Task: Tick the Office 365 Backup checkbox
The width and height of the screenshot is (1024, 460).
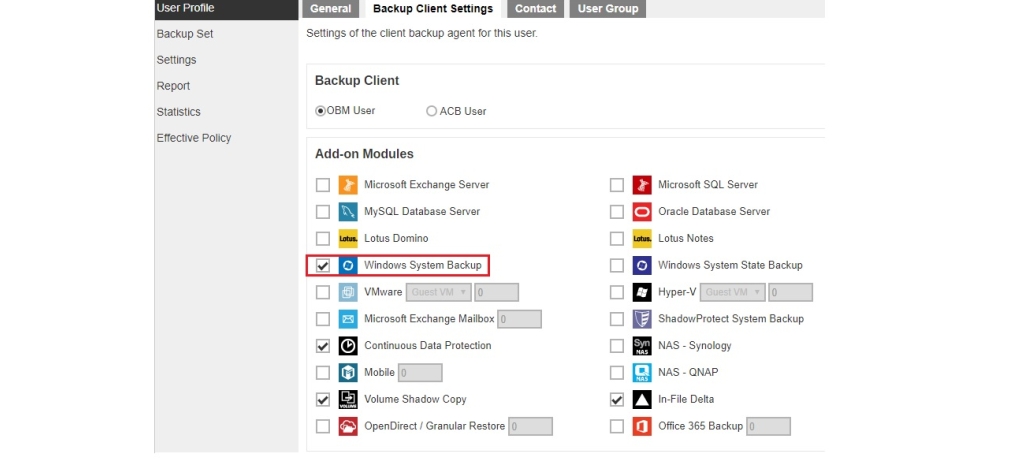Action: (616, 426)
